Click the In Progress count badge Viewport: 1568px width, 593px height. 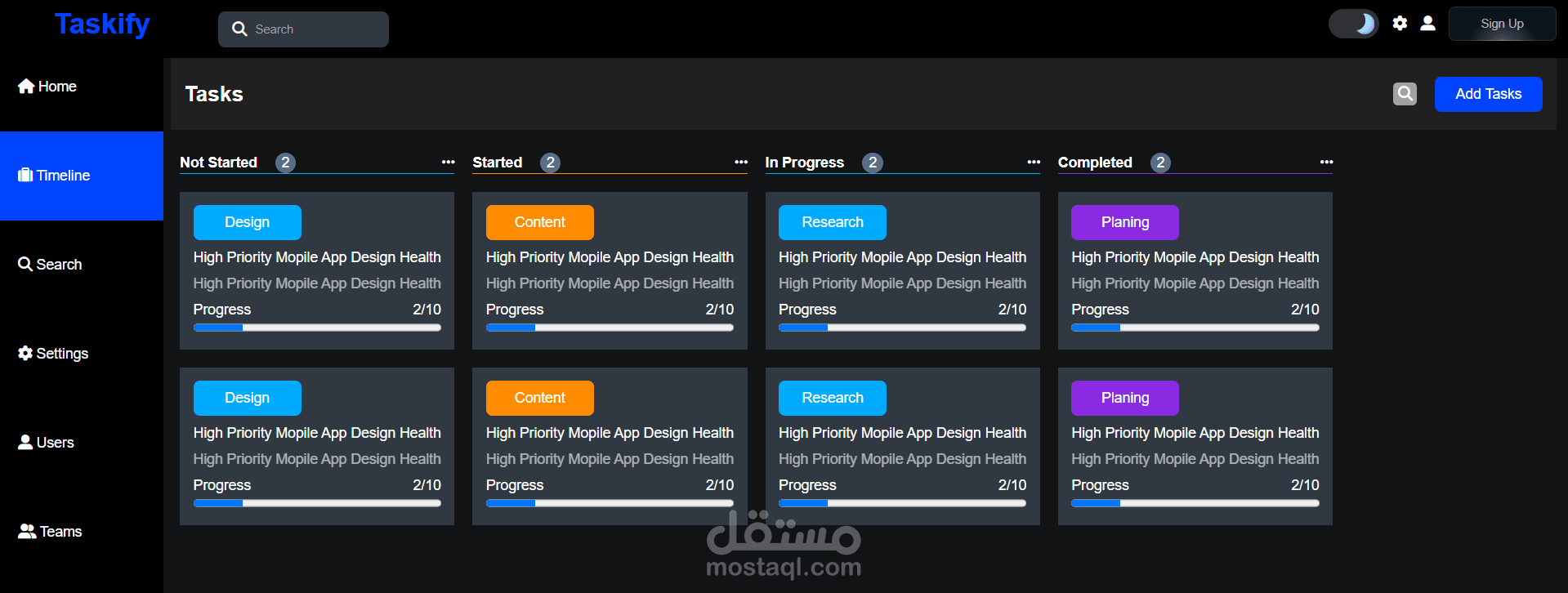[x=873, y=163]
